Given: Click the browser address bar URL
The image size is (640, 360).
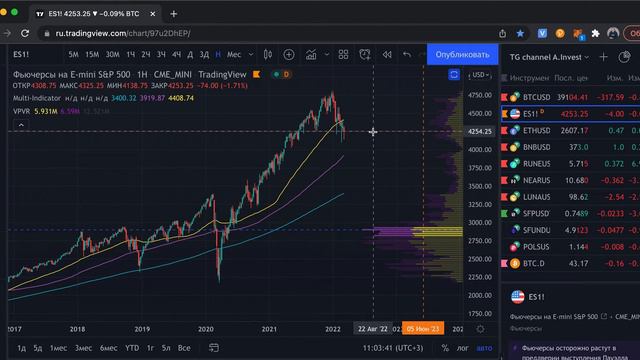Looking at the screenshot, I should click(x=123, y=33).
